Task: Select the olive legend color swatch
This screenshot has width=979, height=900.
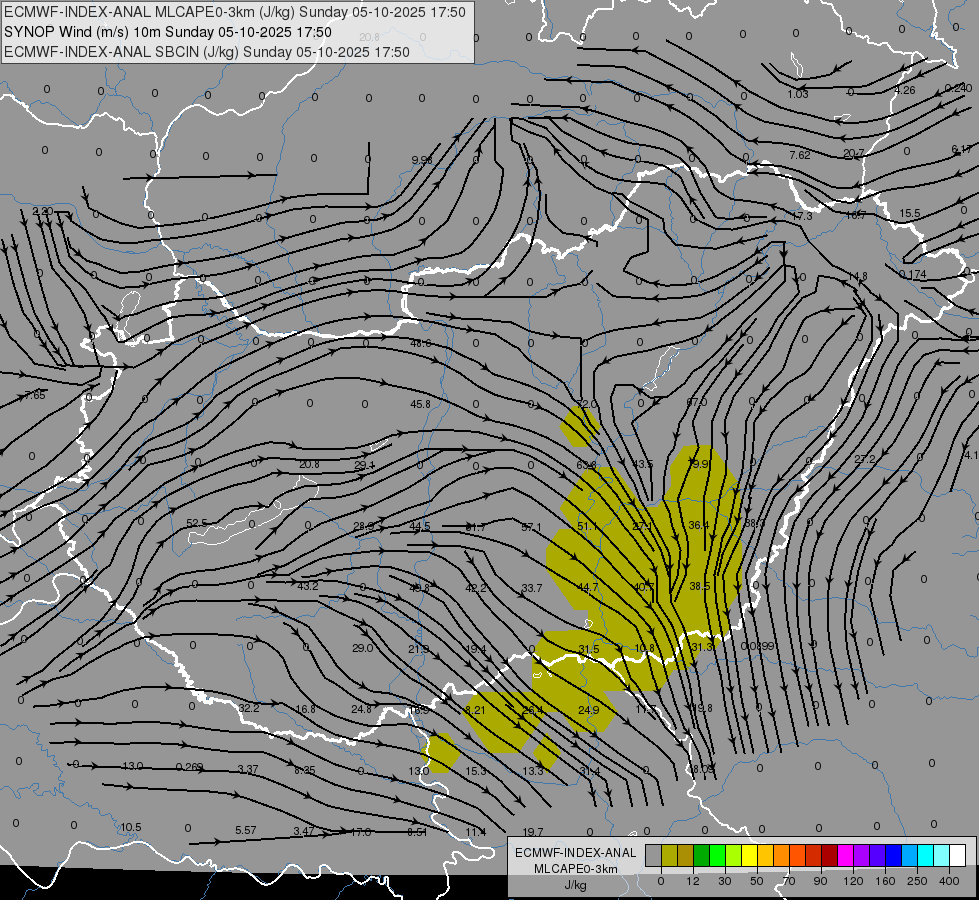Action: point(669,855)
